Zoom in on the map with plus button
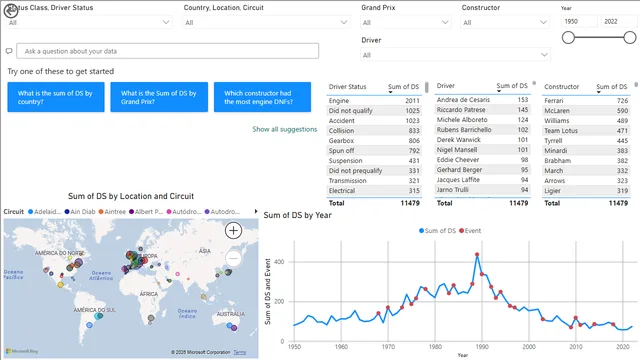Viewport: 640px width, 360px height. point(233,231)
